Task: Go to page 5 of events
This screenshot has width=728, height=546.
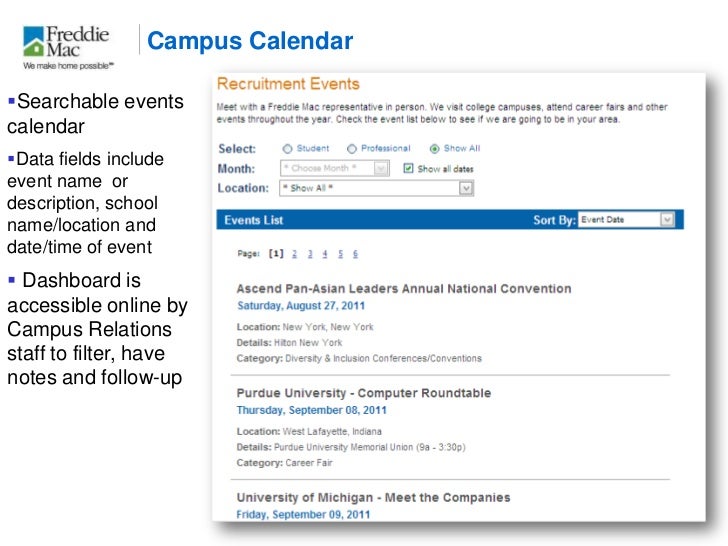Action: [x=340, y=254]
